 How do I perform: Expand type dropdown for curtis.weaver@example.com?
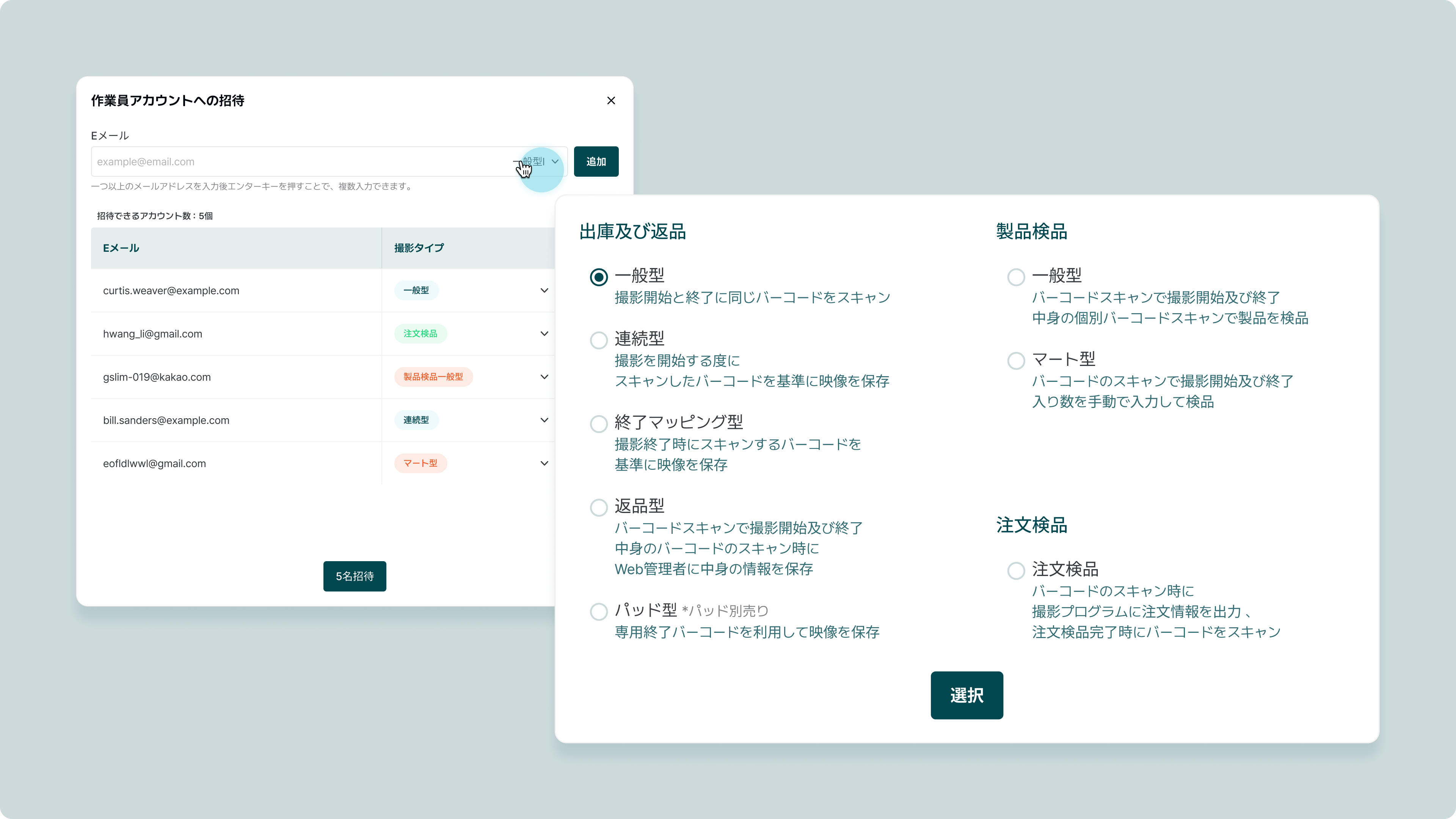(544, 290)
